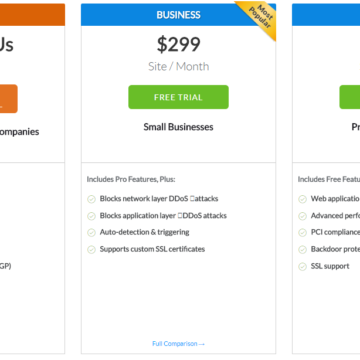Image resolution: width=360 pixels, height=360 pixels.
Task: Click checkmark beside network layer DDoS attacks
Action: click(91, 199)
